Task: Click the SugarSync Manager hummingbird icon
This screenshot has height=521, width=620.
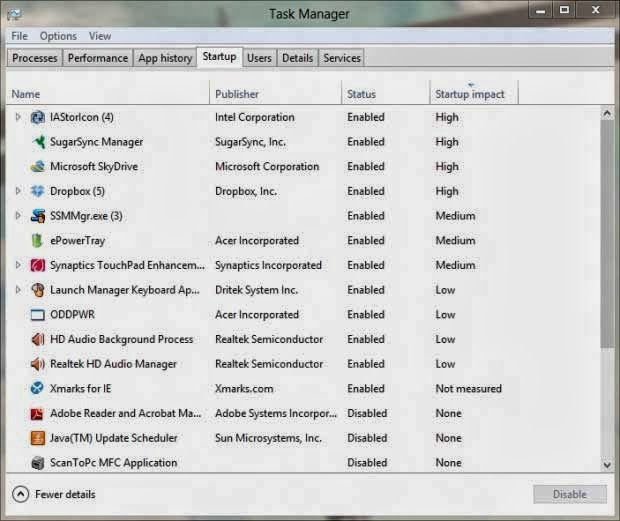Action: [38, 142]
